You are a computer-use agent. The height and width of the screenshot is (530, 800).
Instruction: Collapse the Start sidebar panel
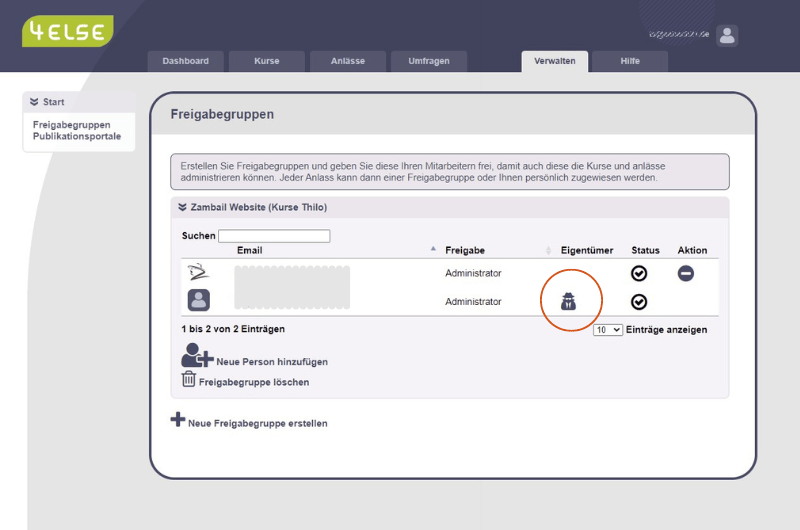(34, 102)
